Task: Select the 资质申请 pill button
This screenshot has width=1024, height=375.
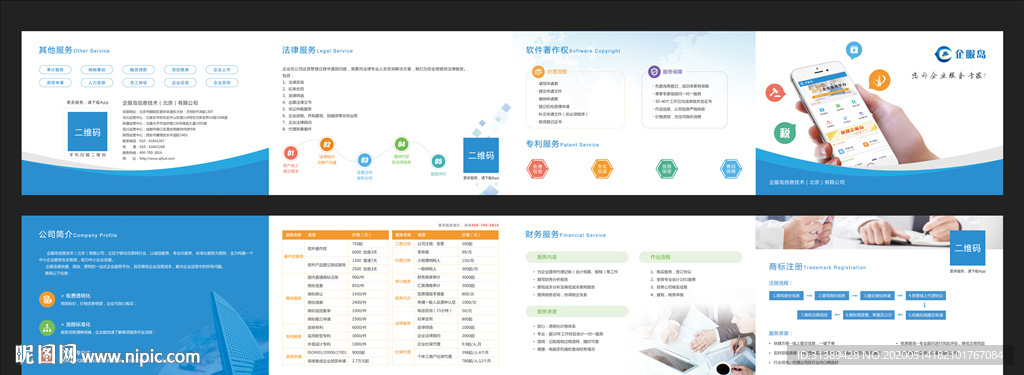Action: (x=56, y=83)
